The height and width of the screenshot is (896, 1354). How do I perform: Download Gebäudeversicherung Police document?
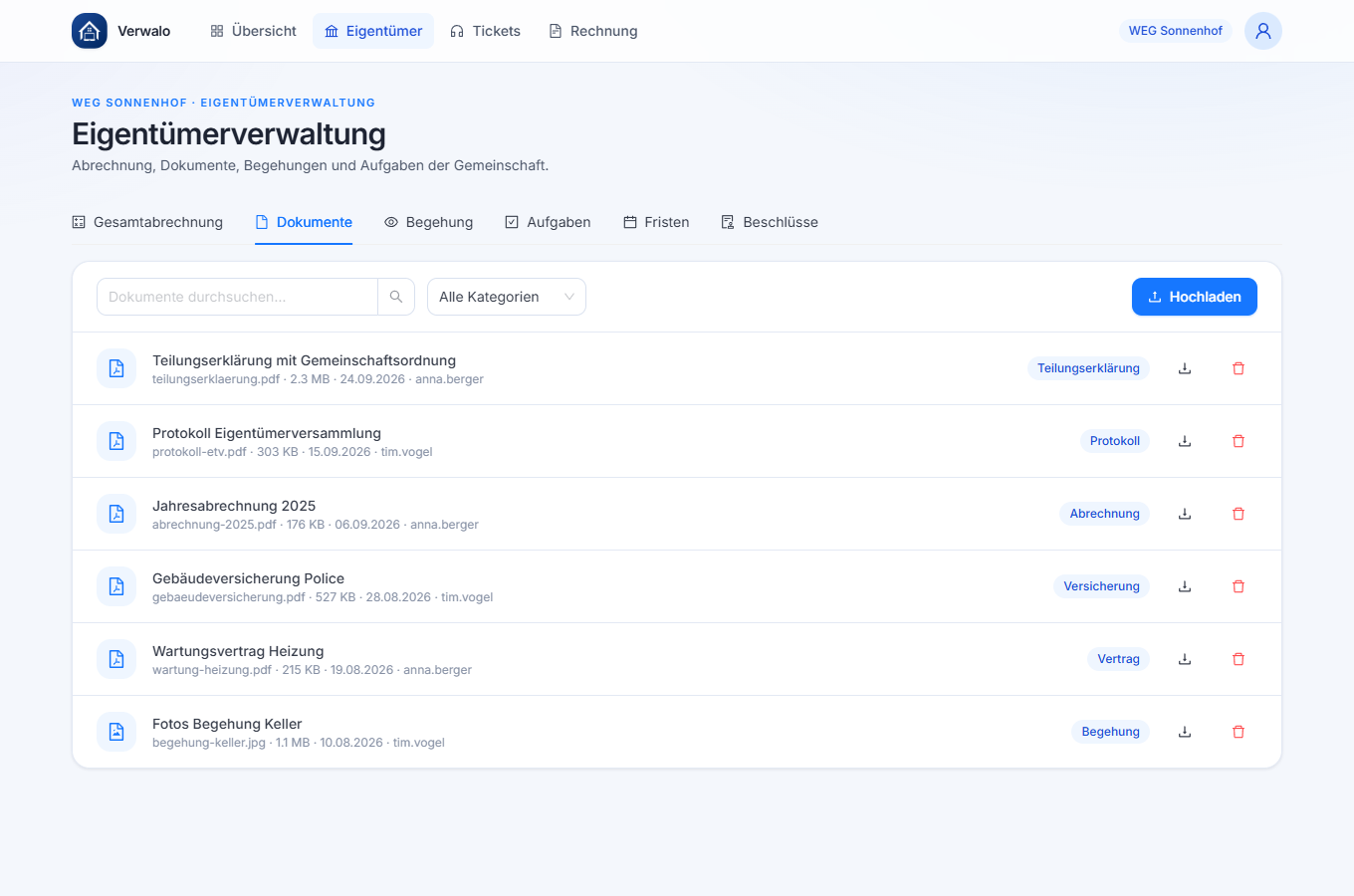tap(1185, 586)
